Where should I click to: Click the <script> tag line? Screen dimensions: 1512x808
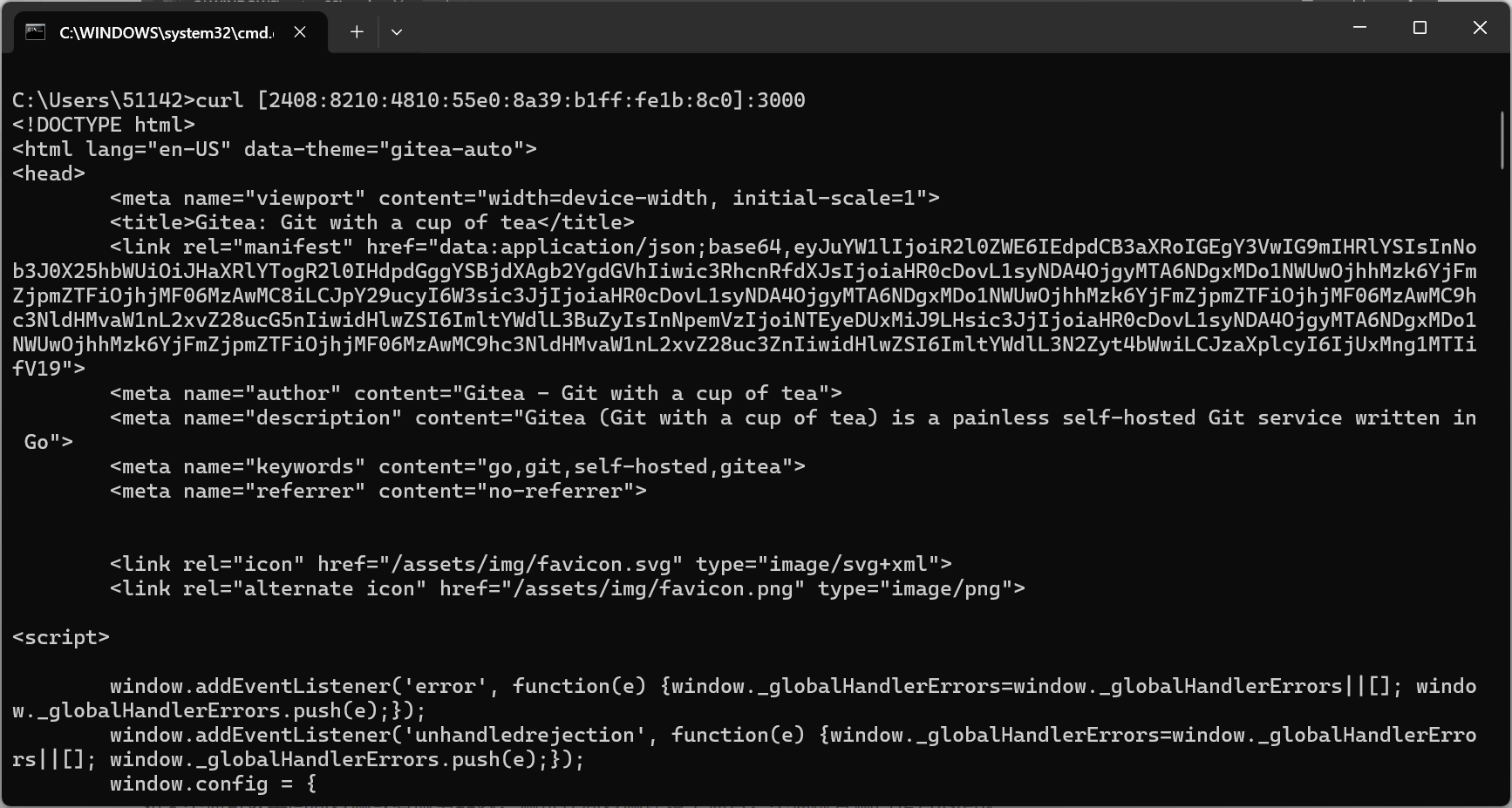(61, 637)
